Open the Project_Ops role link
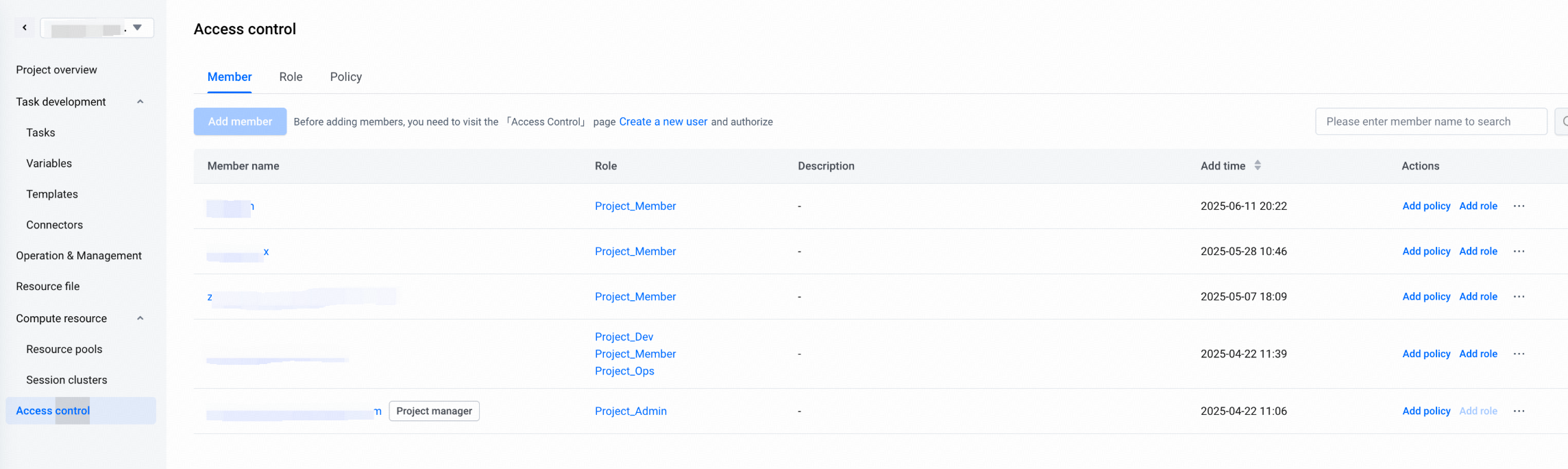1568x469 pixels. [x=624, y=371]
